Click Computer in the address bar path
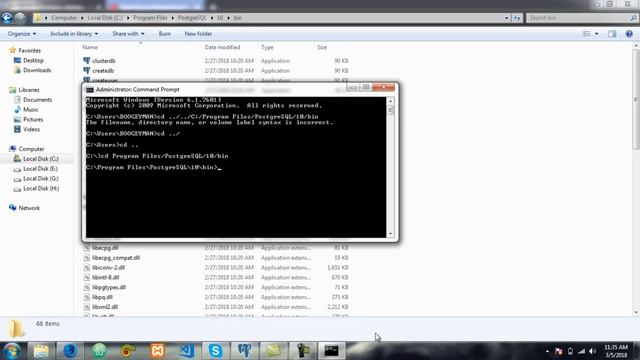640x360 pixels. click(x=64, y=18)
